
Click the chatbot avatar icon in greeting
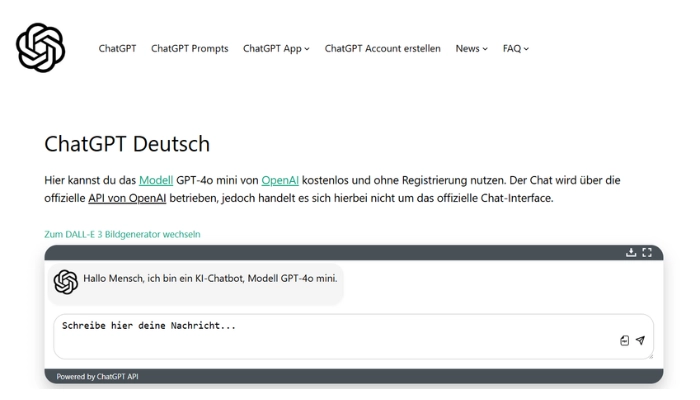tap(66, 282)
